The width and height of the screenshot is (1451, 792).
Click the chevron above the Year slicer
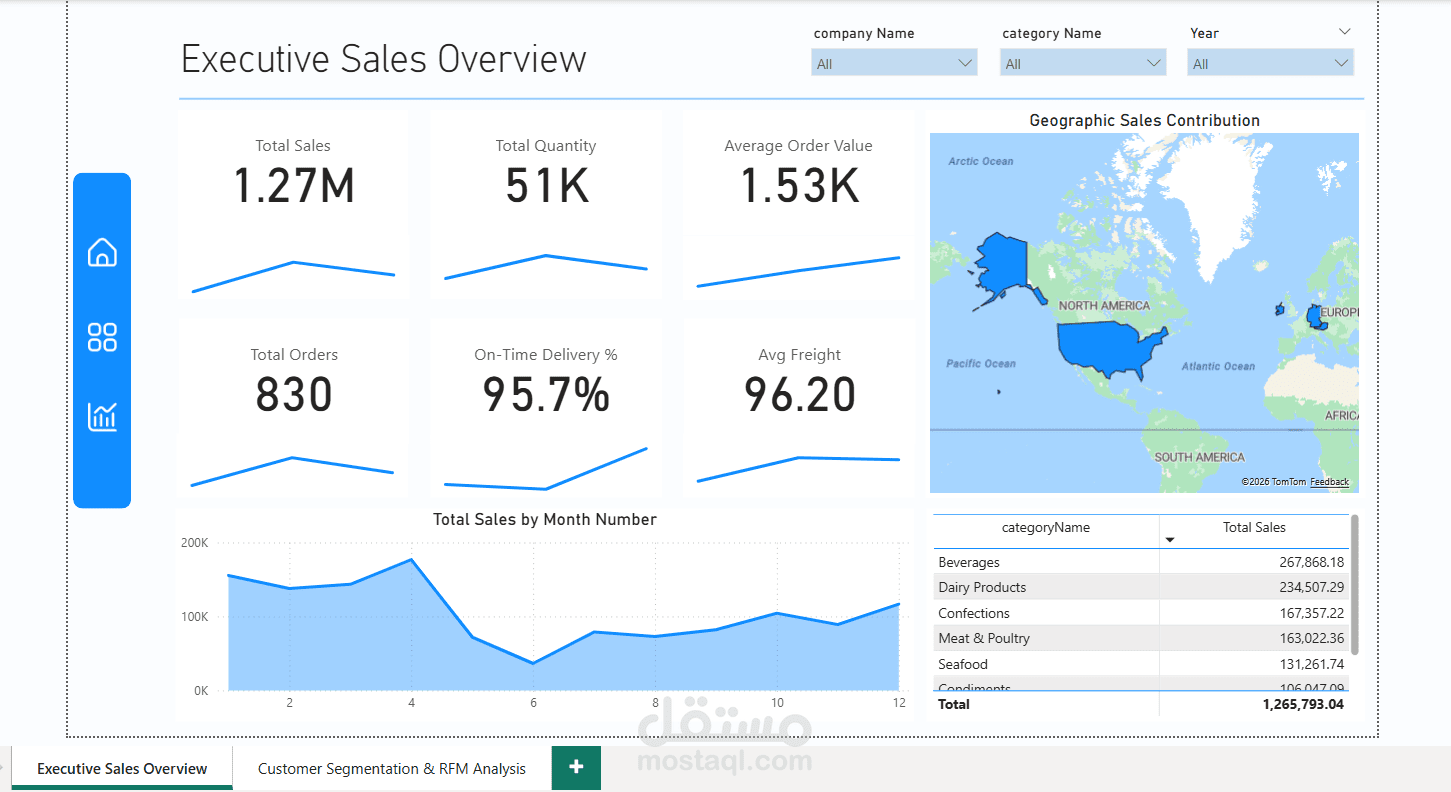point(1344,32)
